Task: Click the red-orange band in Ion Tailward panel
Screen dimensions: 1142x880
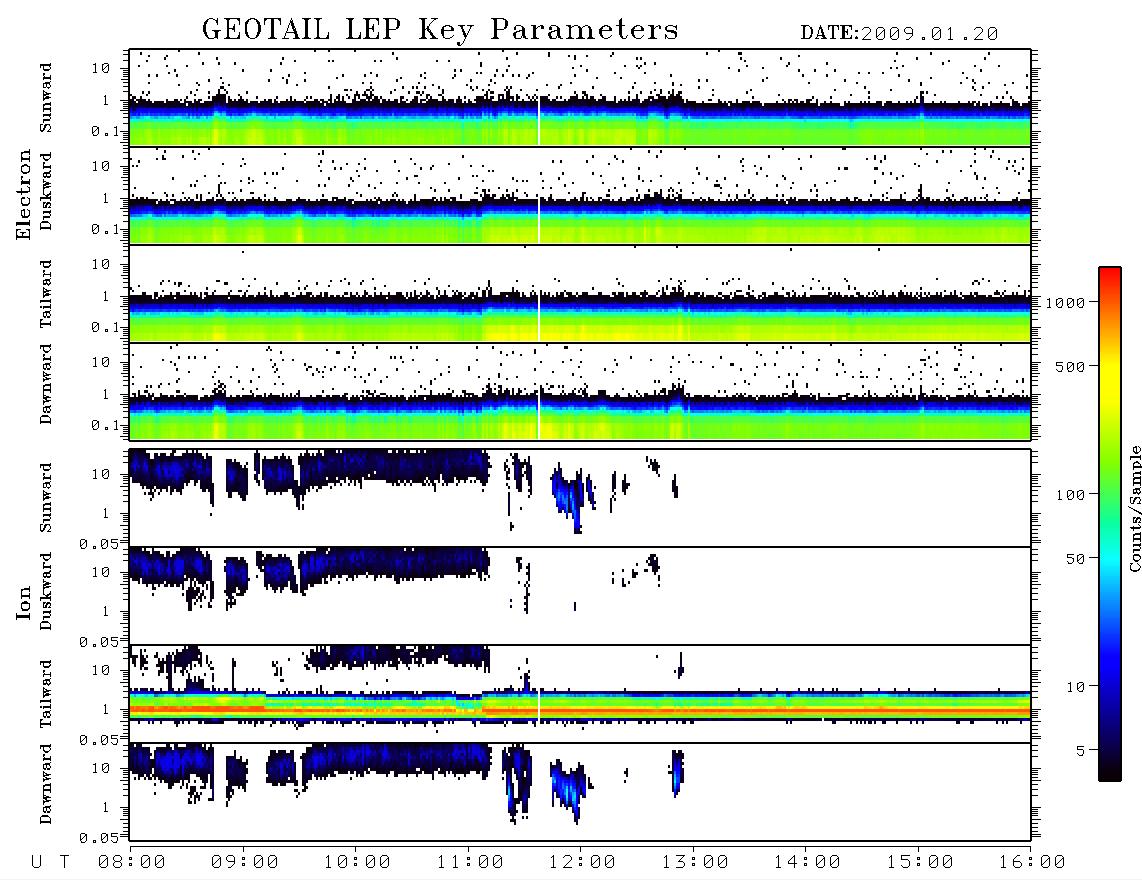Action: pyautogui.click(x=580, y=709)
